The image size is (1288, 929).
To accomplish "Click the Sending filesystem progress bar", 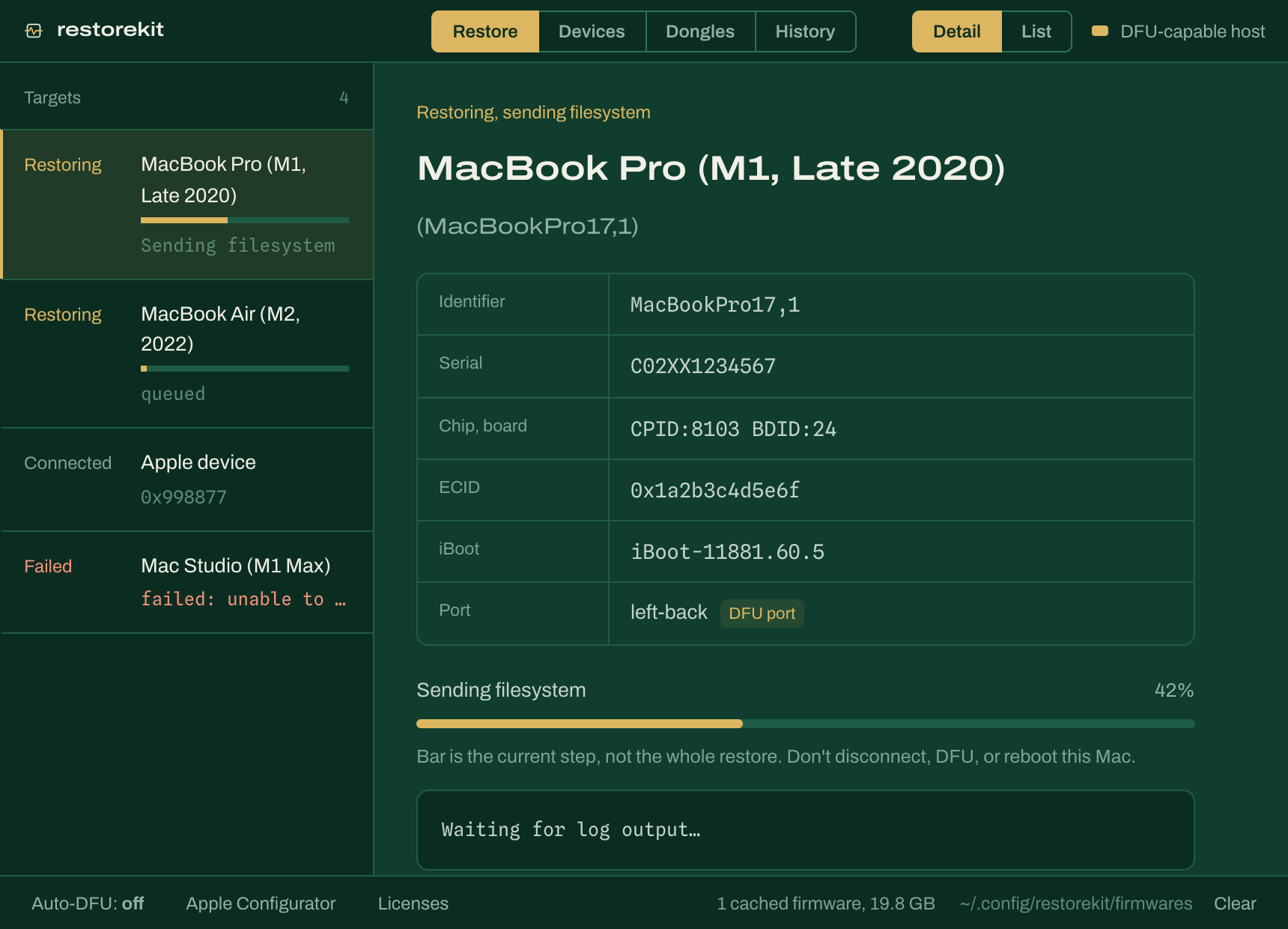I will (806, 724).
